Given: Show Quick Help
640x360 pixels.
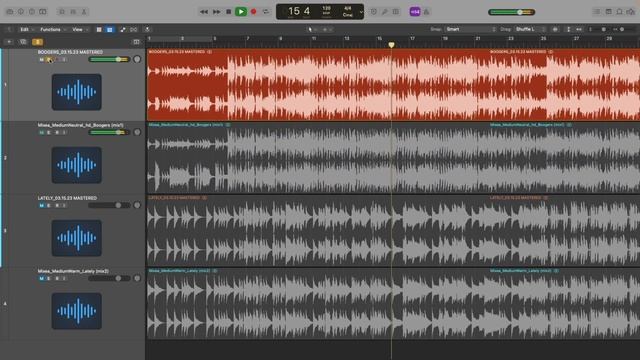Looking at the screenshot, I should point(32,12).
